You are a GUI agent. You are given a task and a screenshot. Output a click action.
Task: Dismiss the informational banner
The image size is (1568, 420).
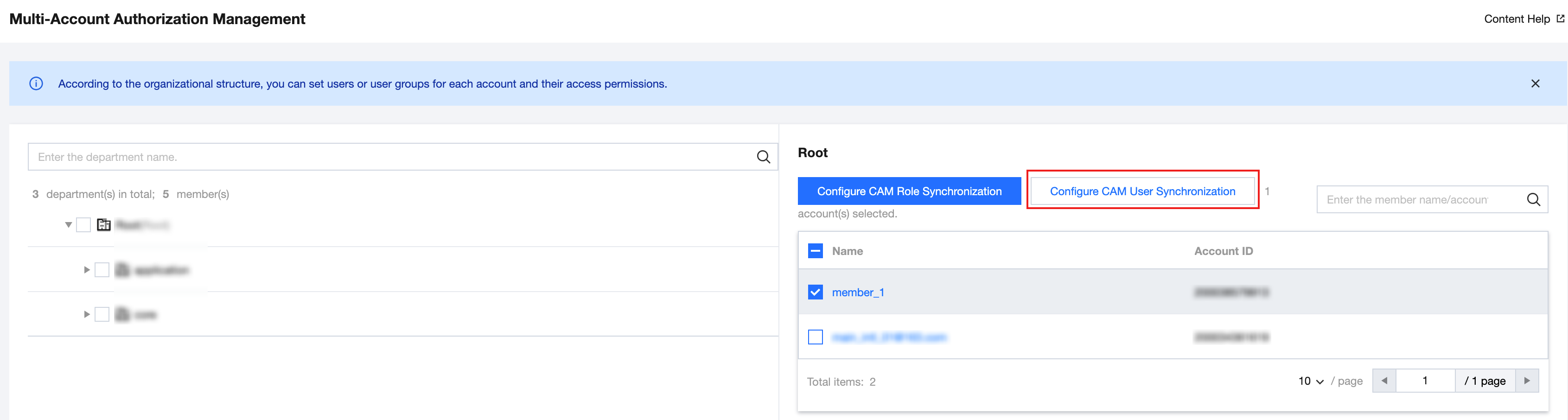[x=1535, y=83]
